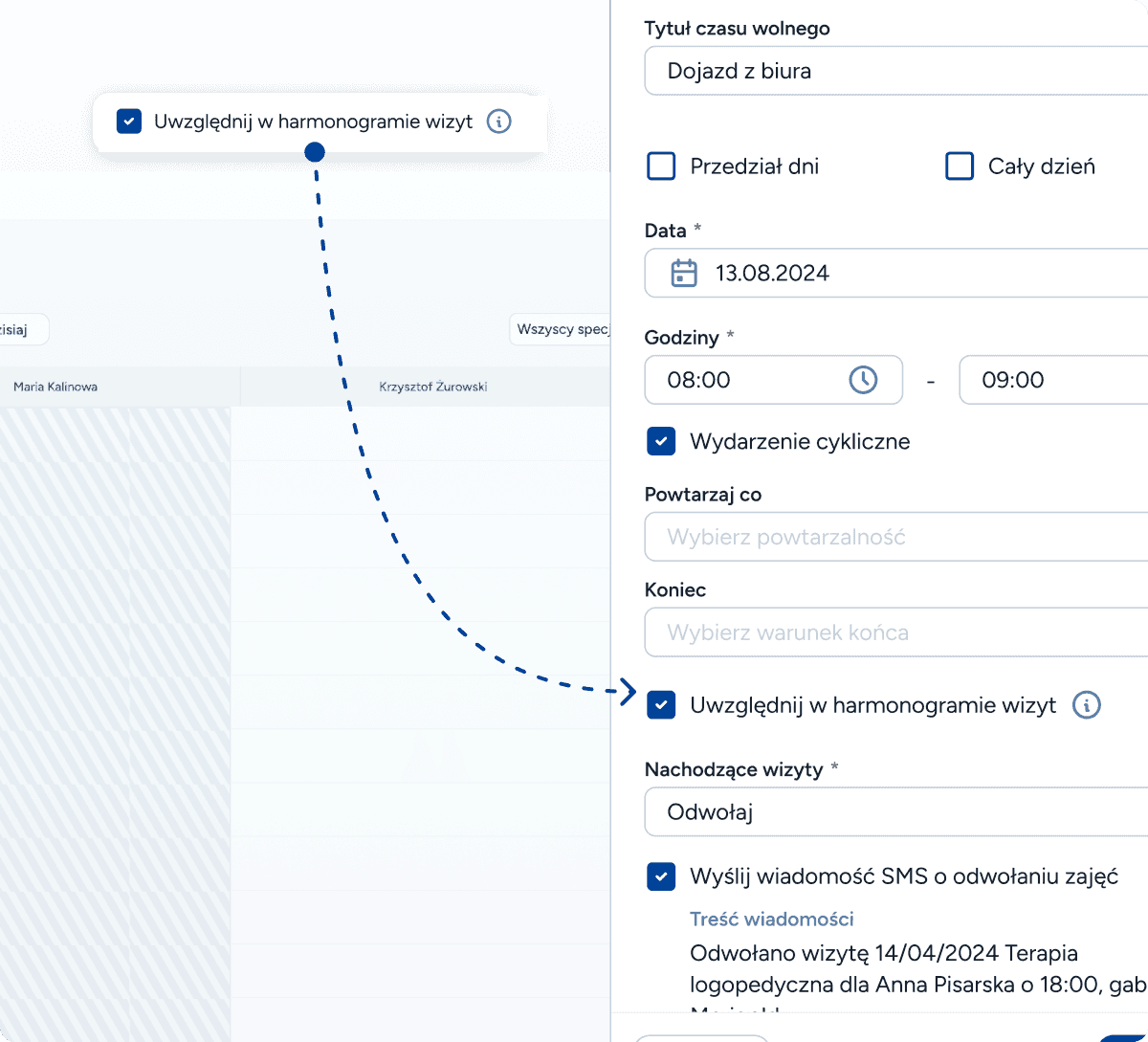This screenshot has width=1148, height=1042.
Task: Click the 'Treść wiadomości' link
Action: coord(771,919)
